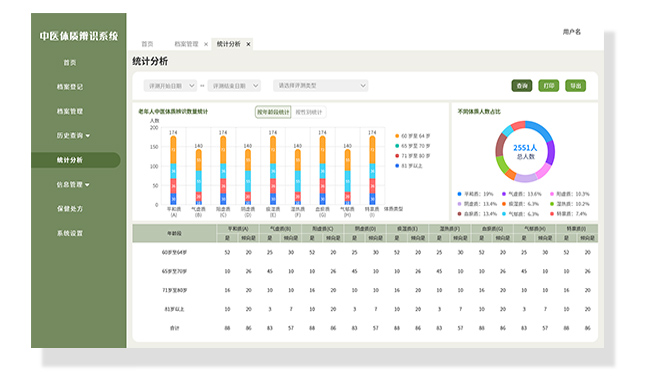The height and width of the screenshot is (376, 645).
Task: Switch to the 档案管理 page tab
Action: pyautogui.click(x=186, y=44)
